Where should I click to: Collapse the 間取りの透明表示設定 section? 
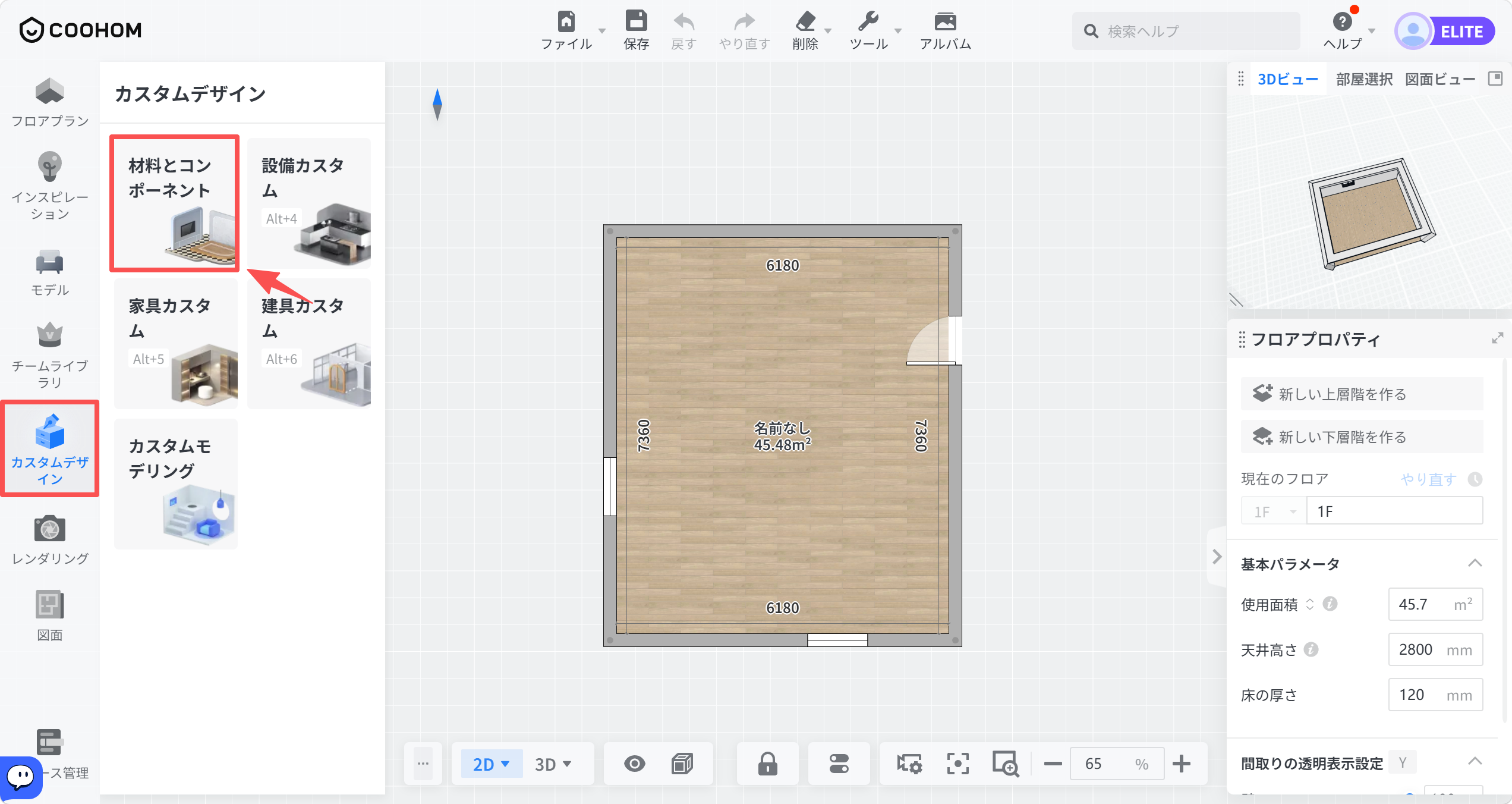[1475, 761]
